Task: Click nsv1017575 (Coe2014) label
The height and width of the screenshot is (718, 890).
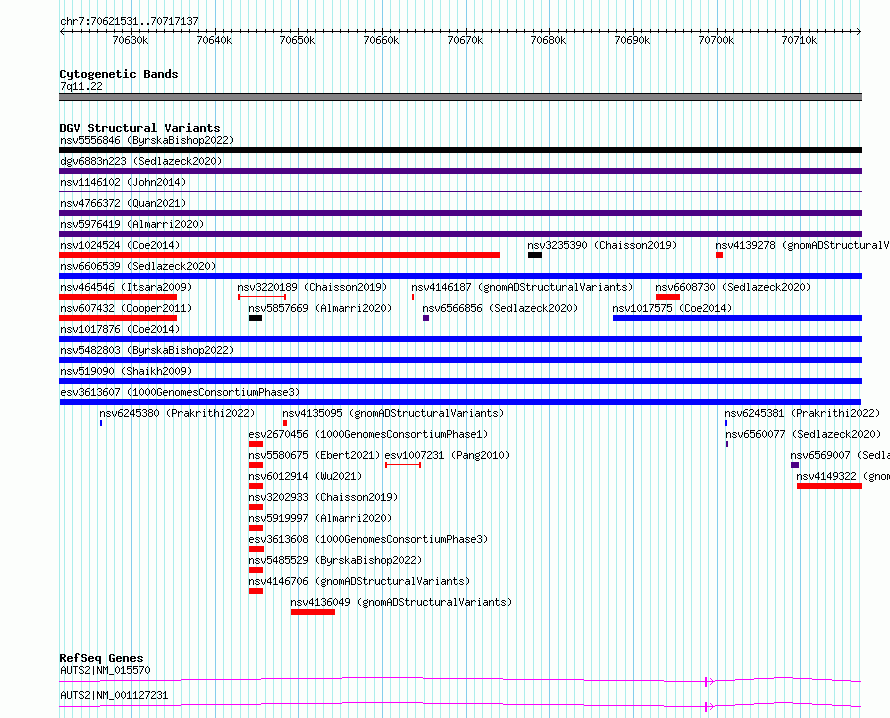Action: click(x=673, y=308)
